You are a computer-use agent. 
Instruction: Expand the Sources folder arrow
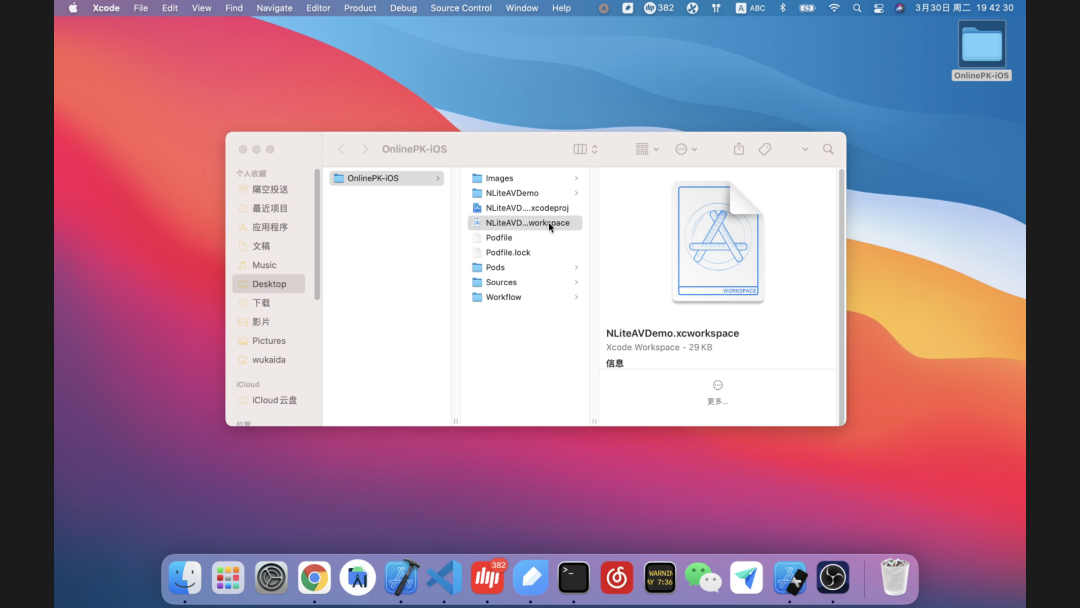pyautogui.click(x=577, y=282)
